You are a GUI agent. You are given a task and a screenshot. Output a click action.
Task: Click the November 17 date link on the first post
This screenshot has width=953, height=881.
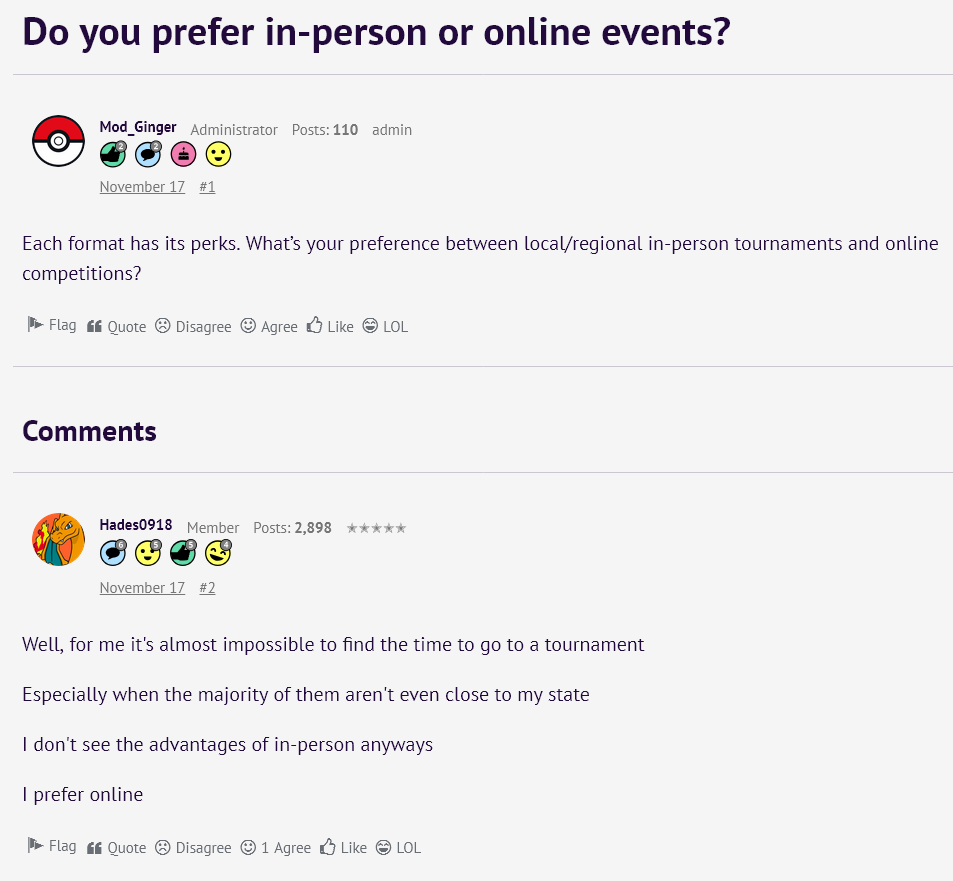coord(142,186)
